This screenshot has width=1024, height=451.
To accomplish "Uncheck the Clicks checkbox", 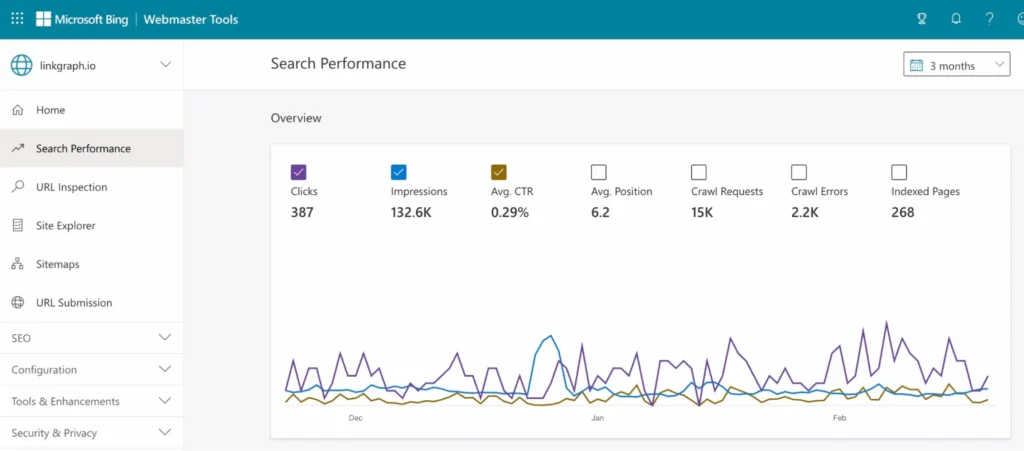I will tap(299, 172).
